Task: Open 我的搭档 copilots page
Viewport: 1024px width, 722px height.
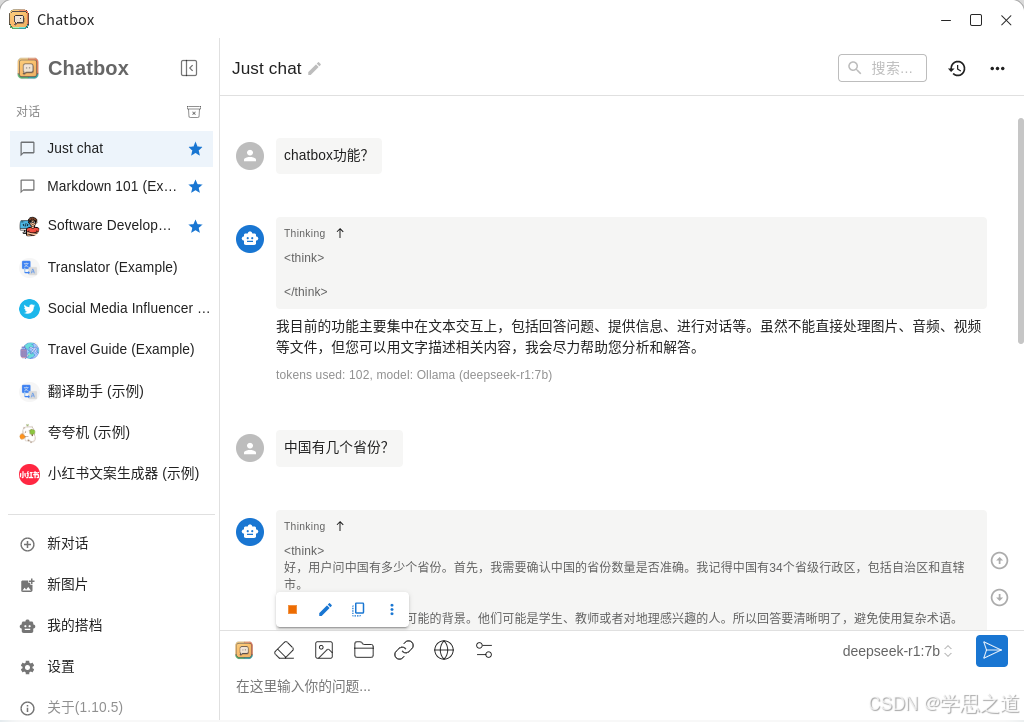Action: [x=111, y=626]
